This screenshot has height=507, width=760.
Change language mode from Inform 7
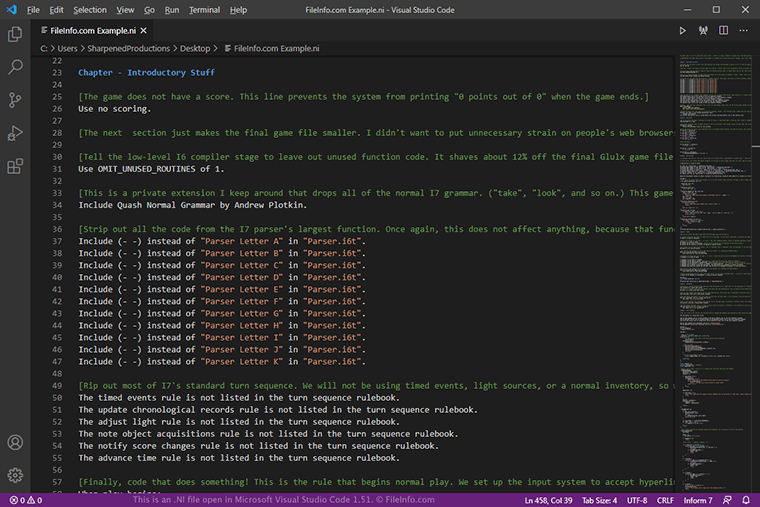697,499
